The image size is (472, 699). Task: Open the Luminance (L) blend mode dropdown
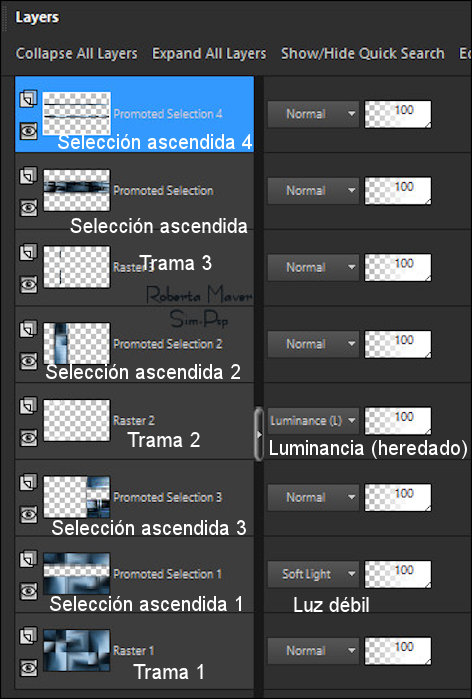tap(313, 421)
